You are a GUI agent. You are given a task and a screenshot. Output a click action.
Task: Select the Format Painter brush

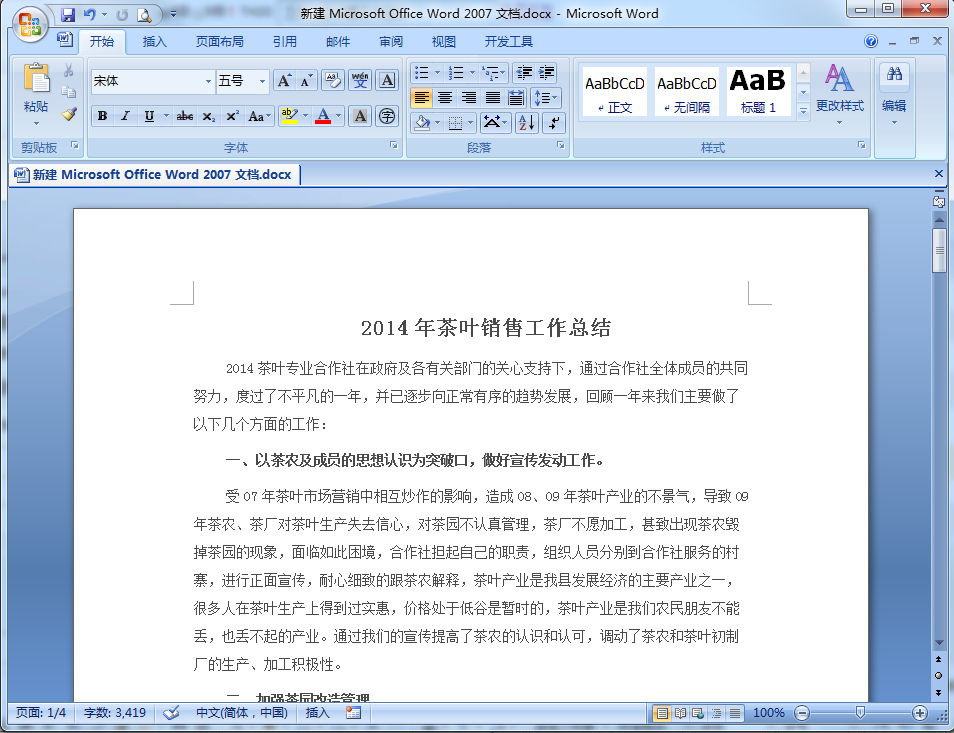coord(69,114)
